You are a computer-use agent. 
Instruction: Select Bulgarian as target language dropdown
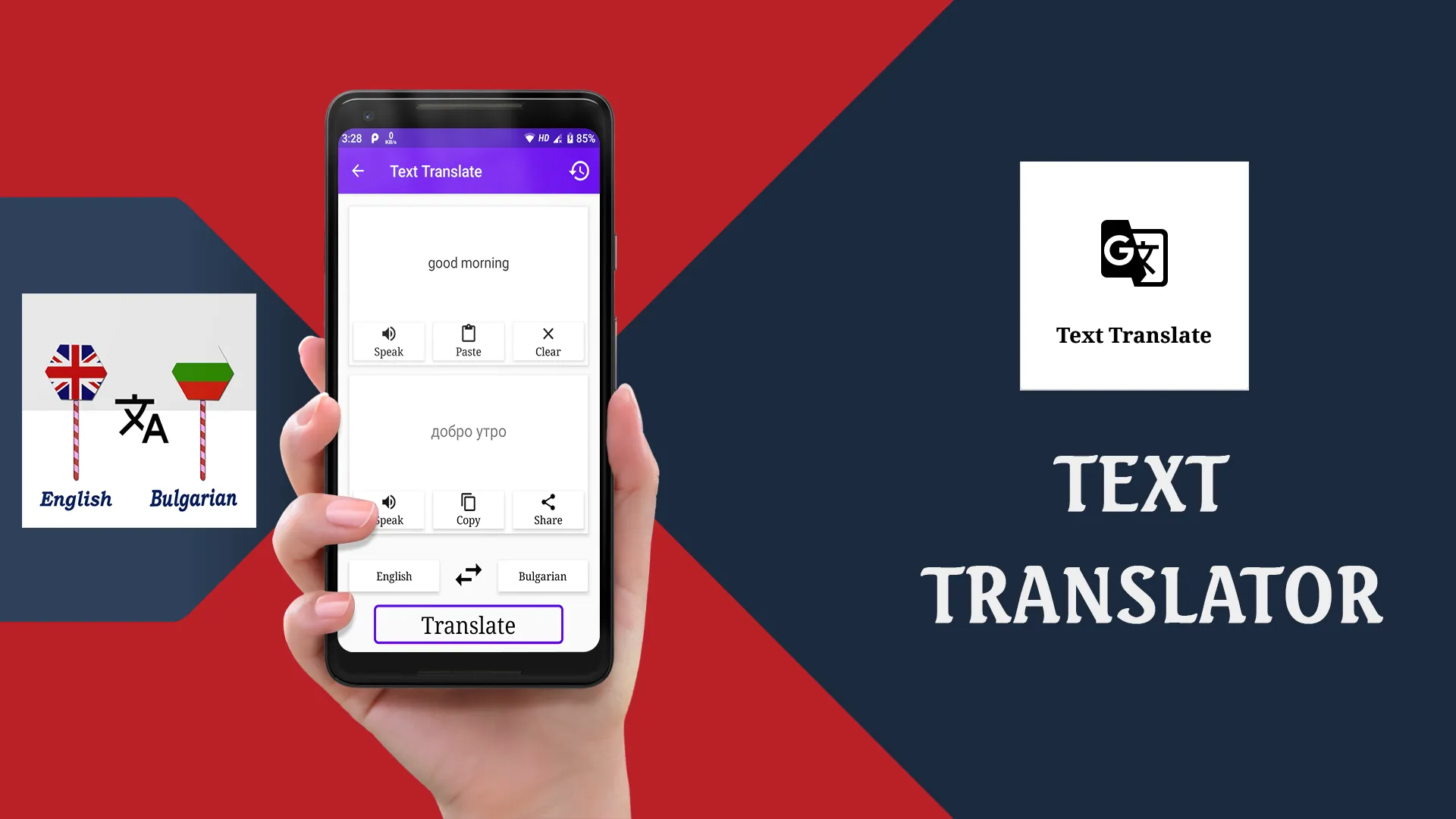click(x=542, y=576)
